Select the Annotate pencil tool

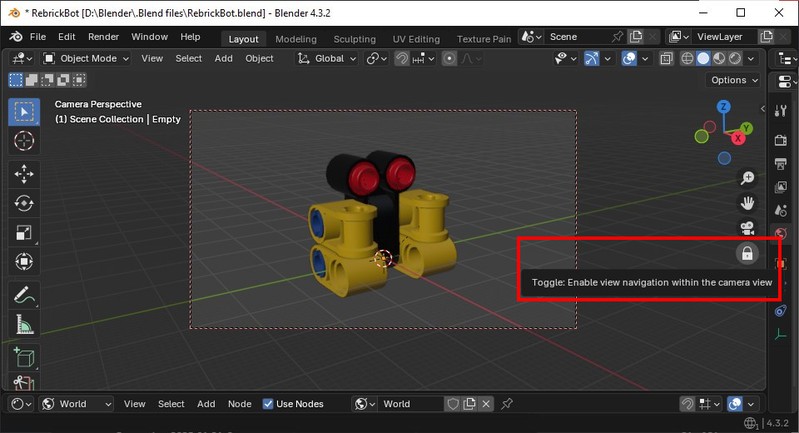(x=23, y=295)
